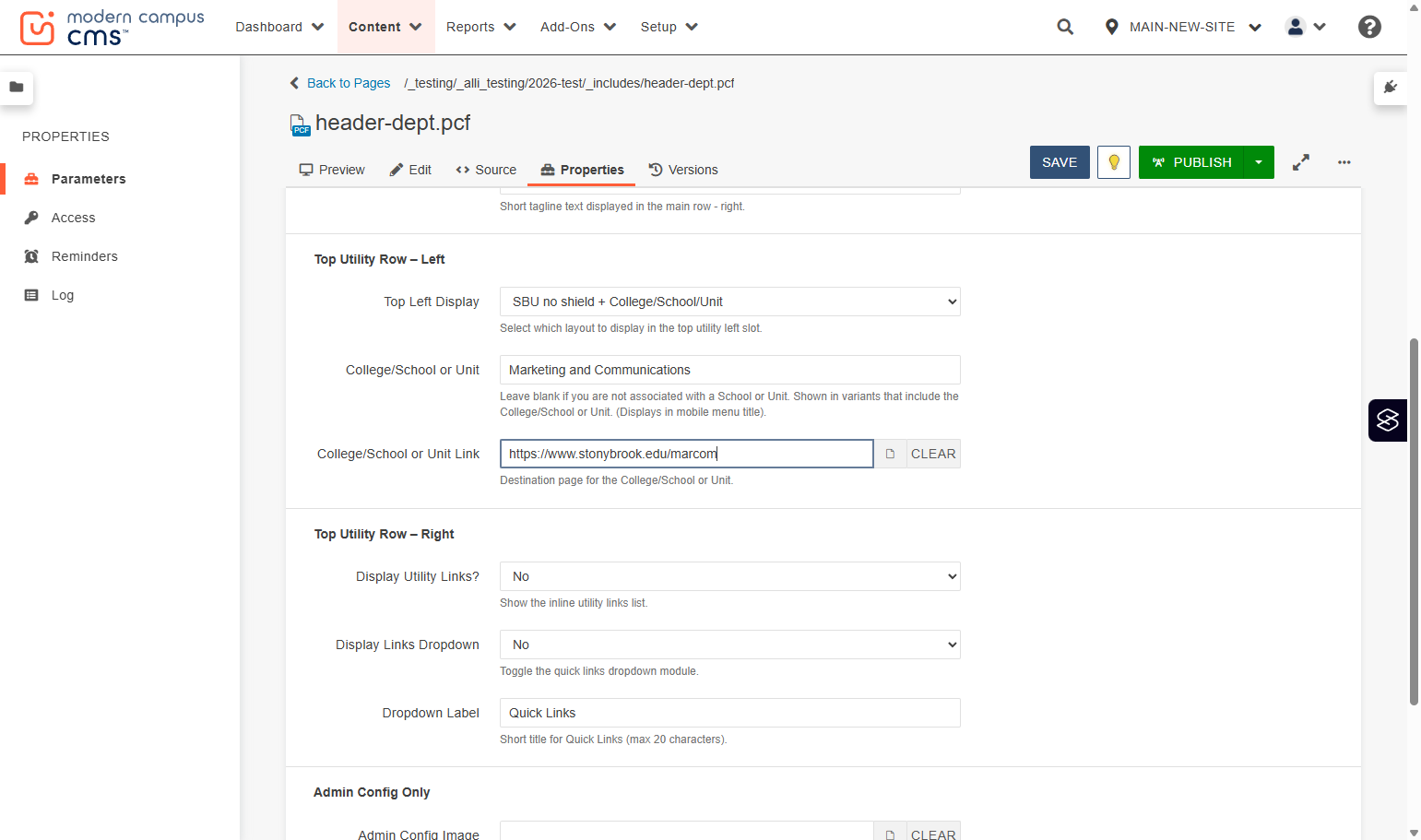Screen dimensions: 1421x840
Task: Select Parameters in Properties sidebar
Action: point(89,179)
